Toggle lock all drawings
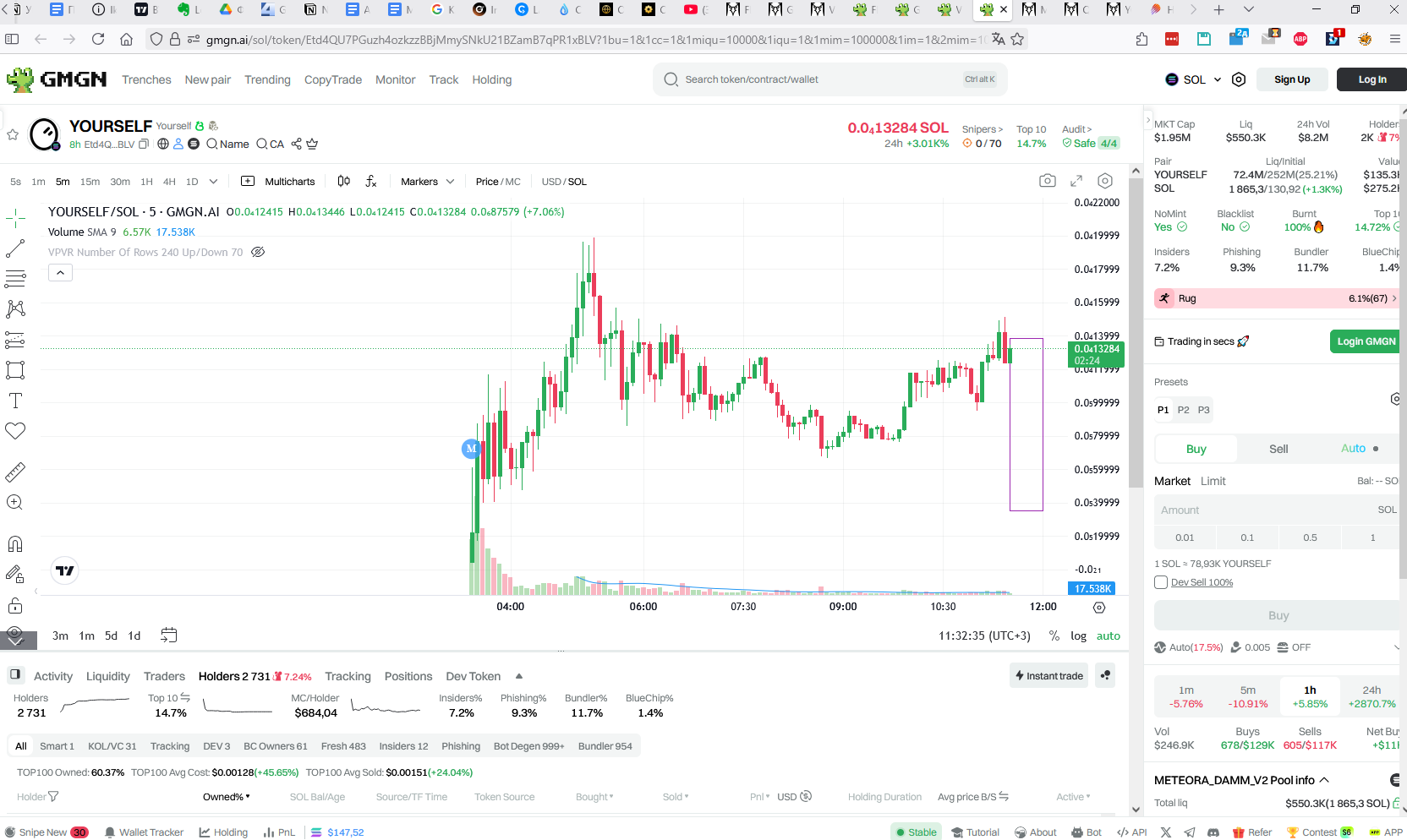 (15, 605)
